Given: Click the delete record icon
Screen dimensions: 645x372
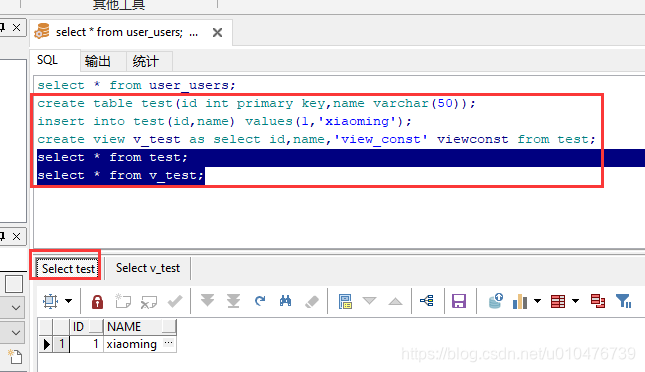Looking at the screenshot, I should 148,302.
